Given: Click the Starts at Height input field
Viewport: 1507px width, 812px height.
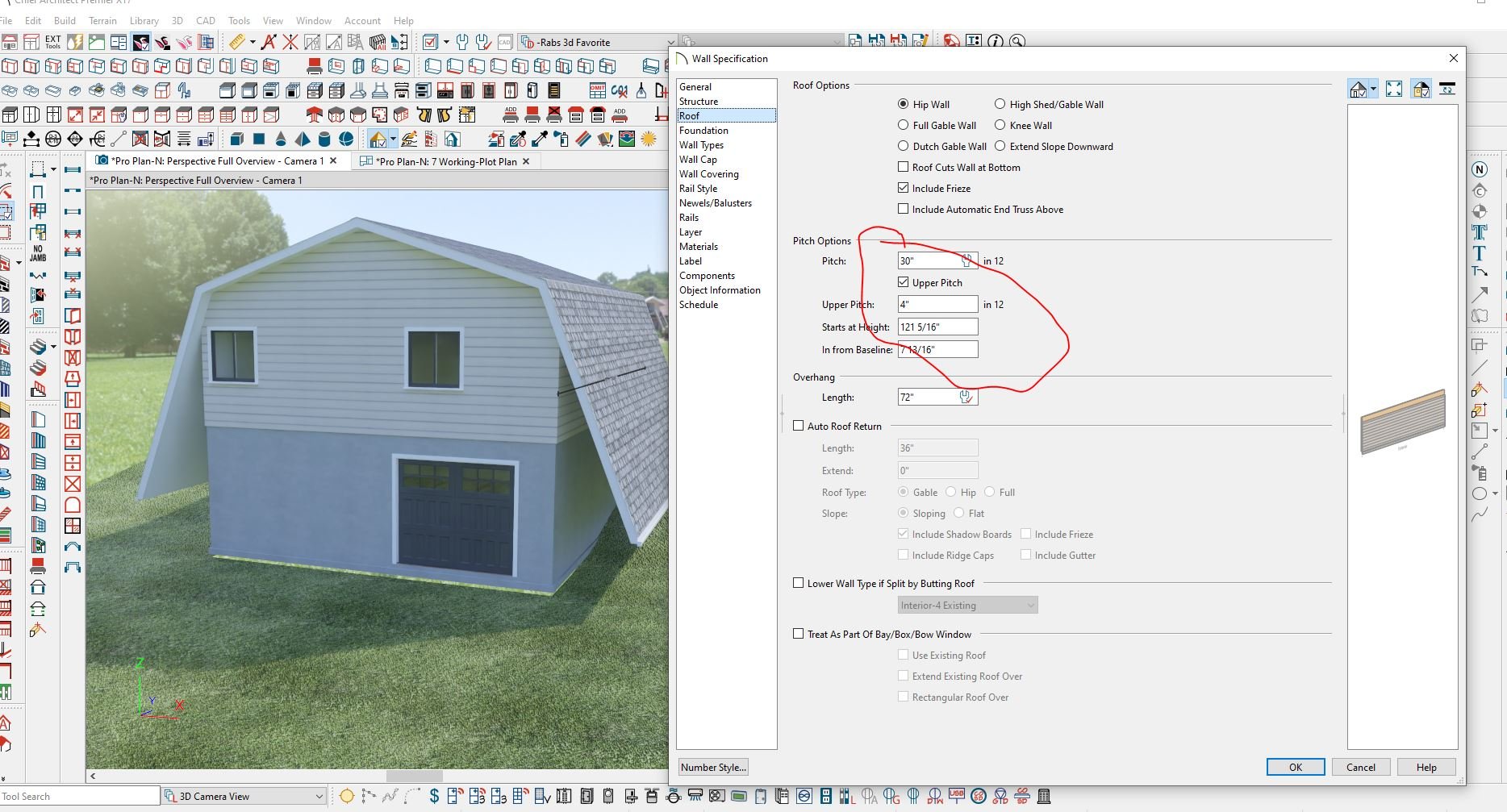Looking at the screenshot, I should click(937, 327).
